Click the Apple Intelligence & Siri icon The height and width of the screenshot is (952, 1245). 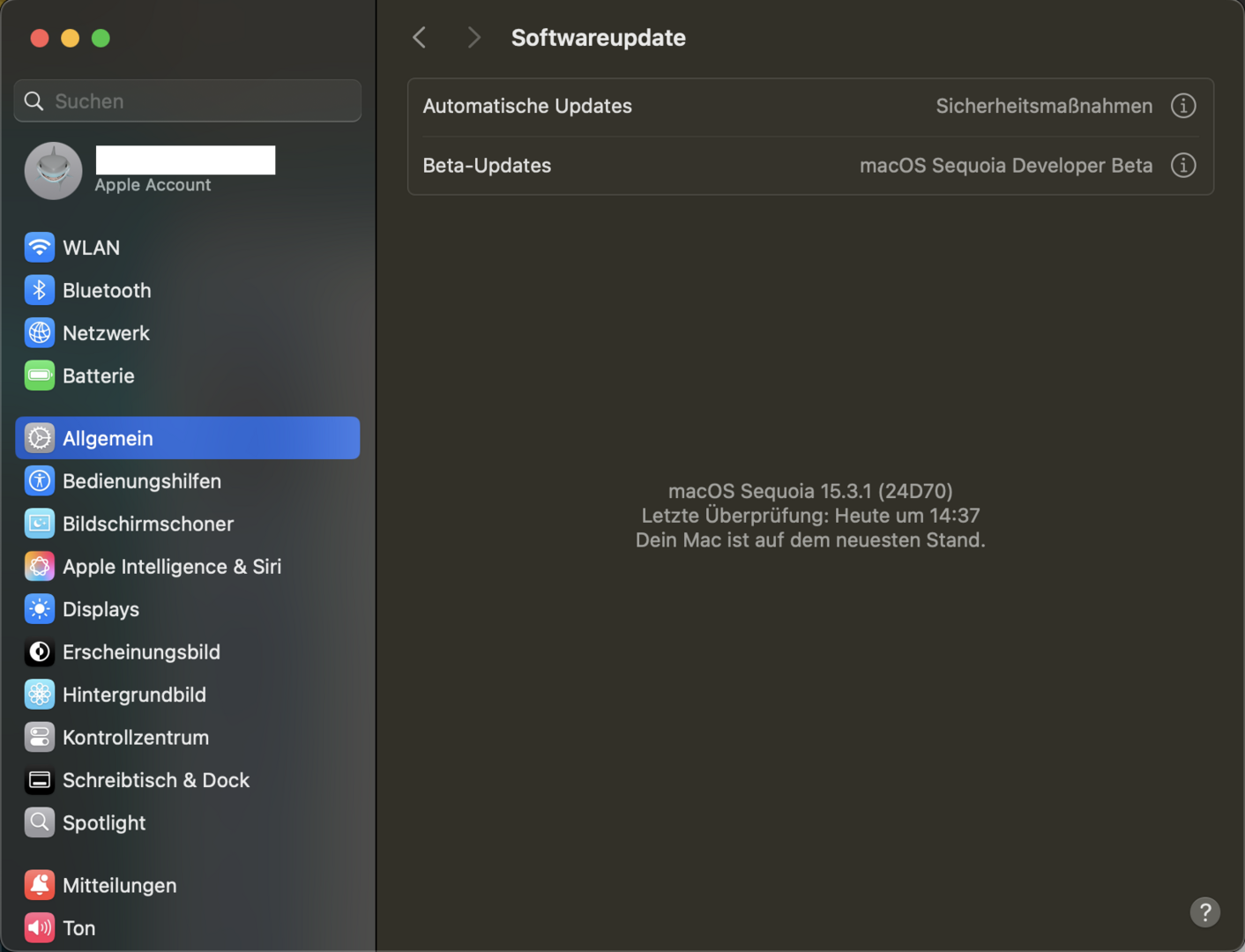tap(40, 567)
